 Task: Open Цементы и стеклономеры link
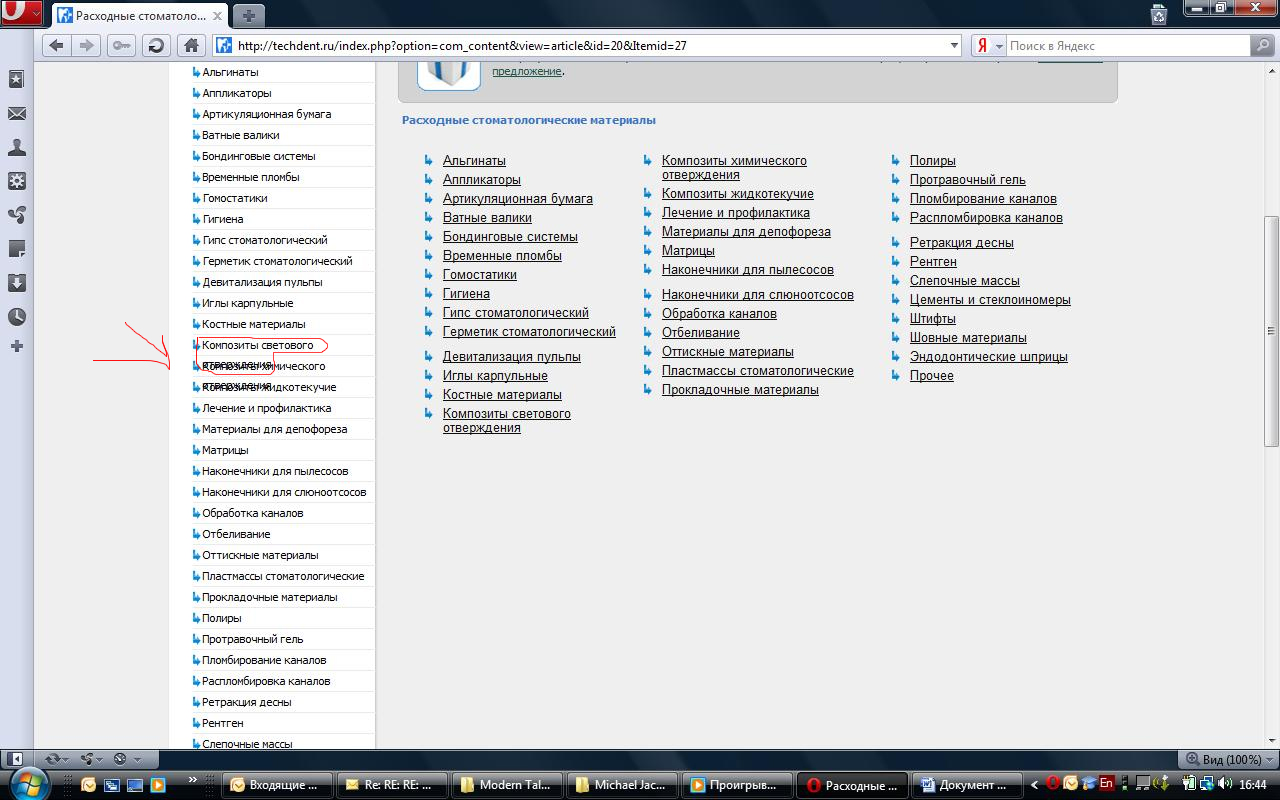tap(990, 300)
